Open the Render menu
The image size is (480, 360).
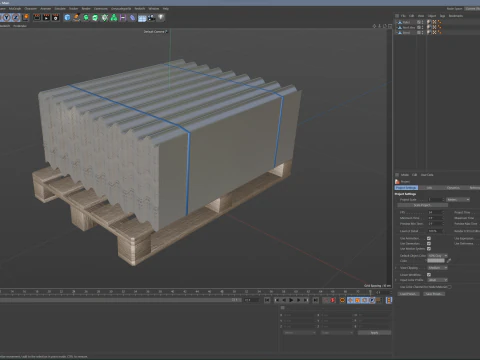pos(86,9)
